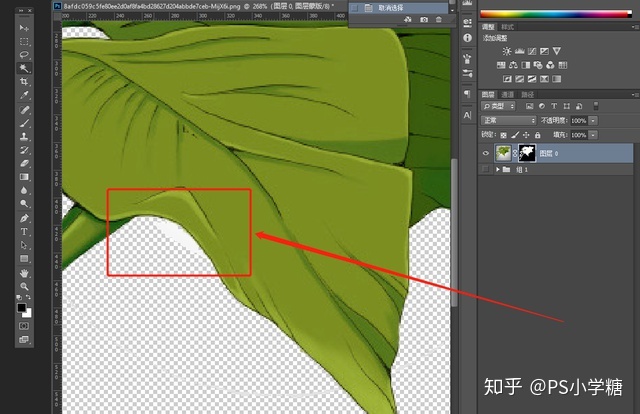Add a Channel Mixer adjustment

click(x=550, y=65)
